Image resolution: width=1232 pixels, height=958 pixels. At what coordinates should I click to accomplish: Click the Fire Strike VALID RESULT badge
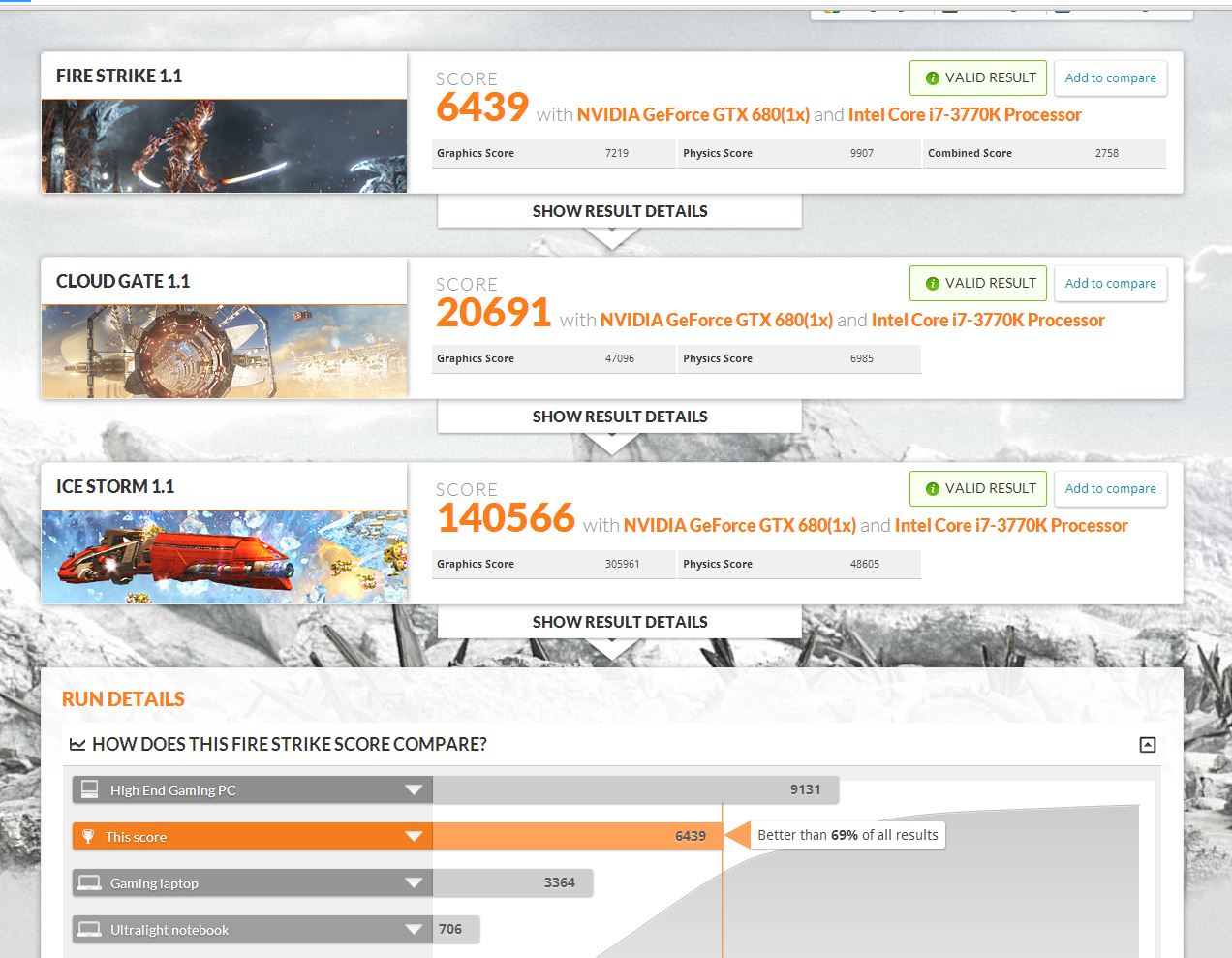[x=977, y=78]
